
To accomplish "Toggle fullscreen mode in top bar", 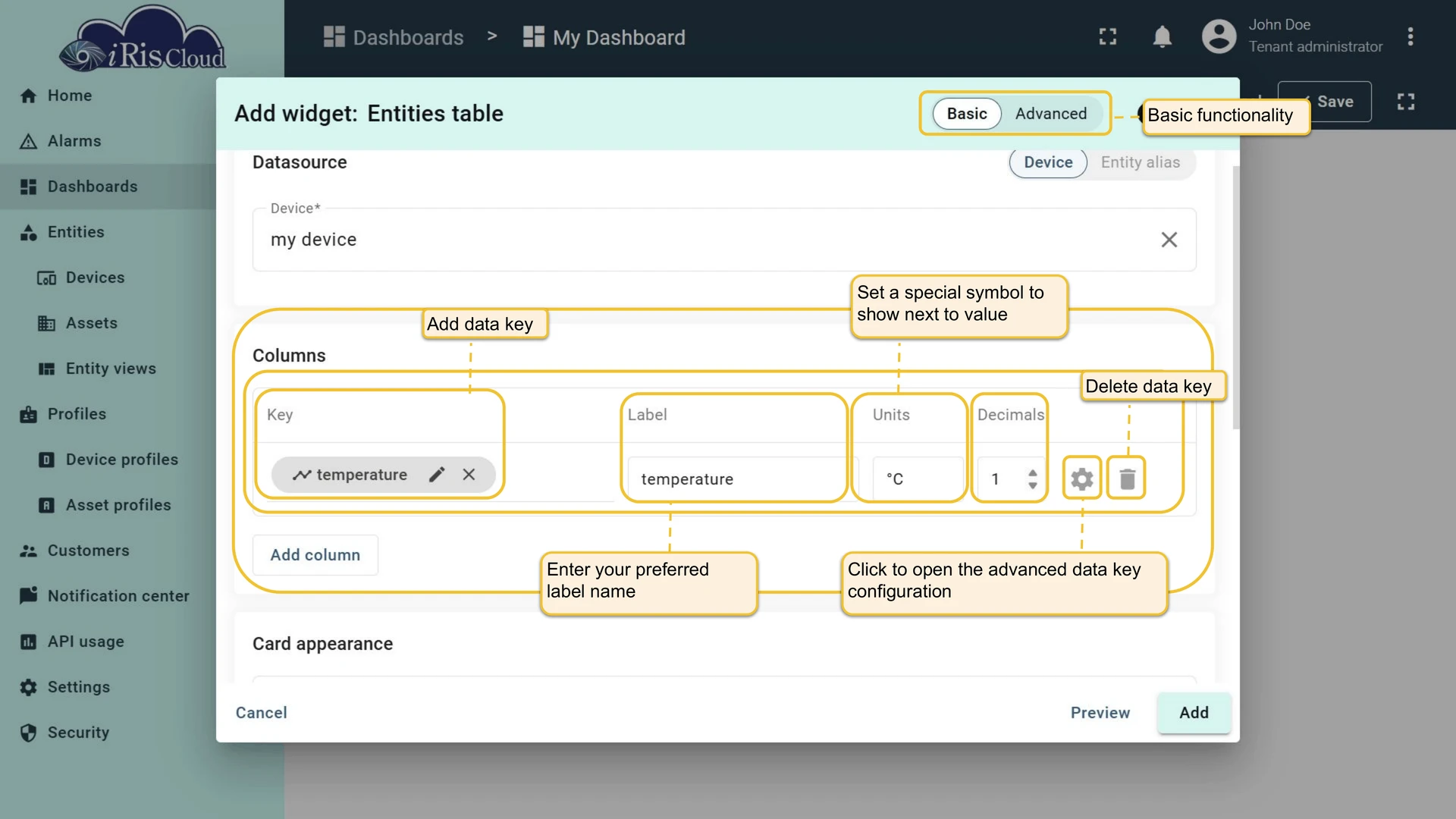I will coord(1108,37).
